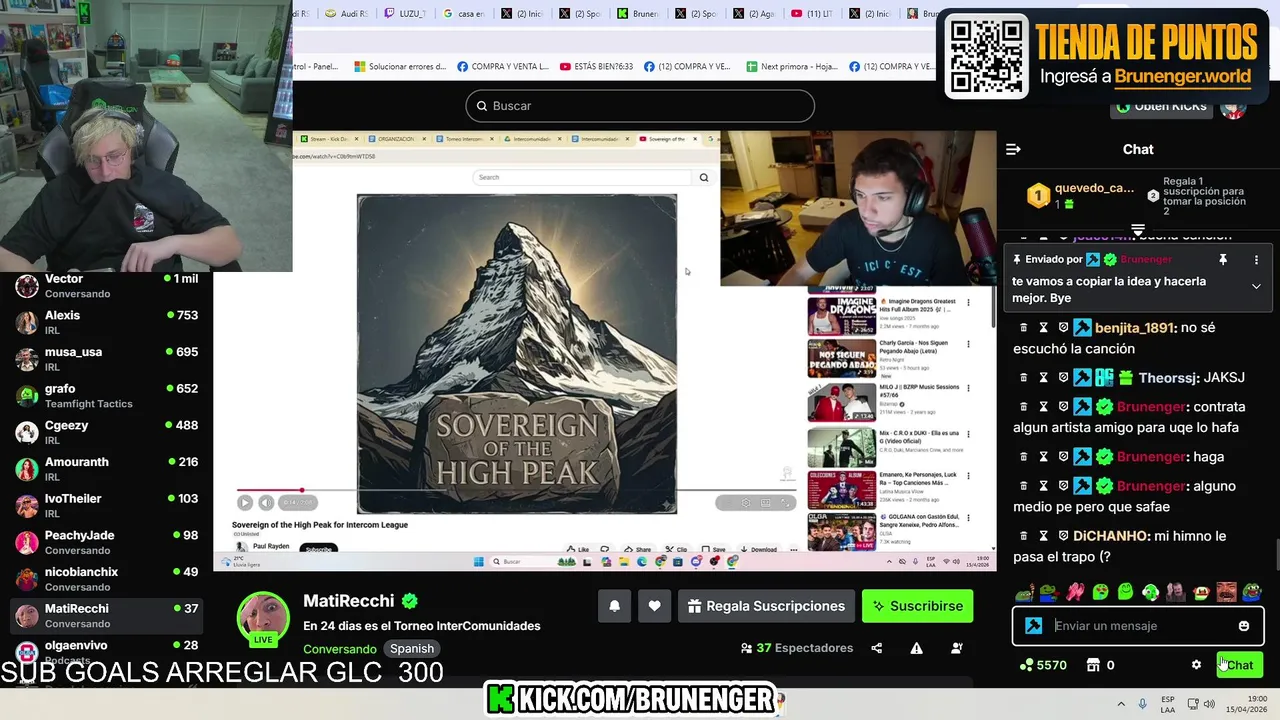Toggle notifications bell for MatiRecchi
Viewport: 1280px width, 720px height.
[614, 606]
